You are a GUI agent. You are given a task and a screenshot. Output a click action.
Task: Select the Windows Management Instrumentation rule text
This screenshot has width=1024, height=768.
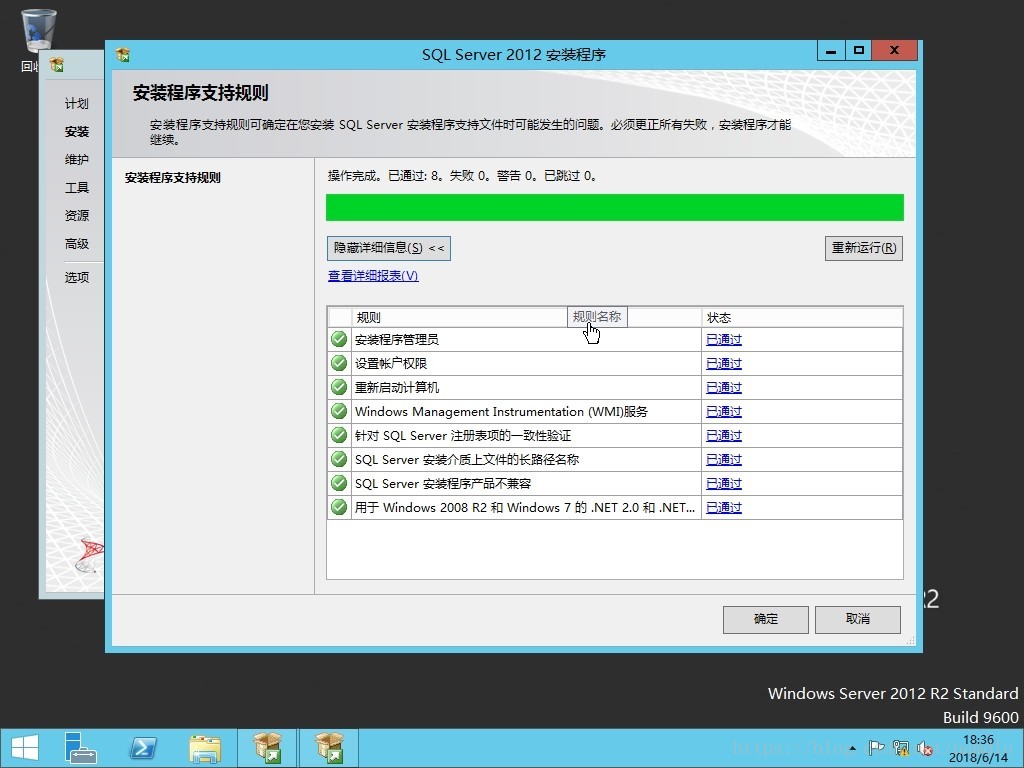(501, 412)
